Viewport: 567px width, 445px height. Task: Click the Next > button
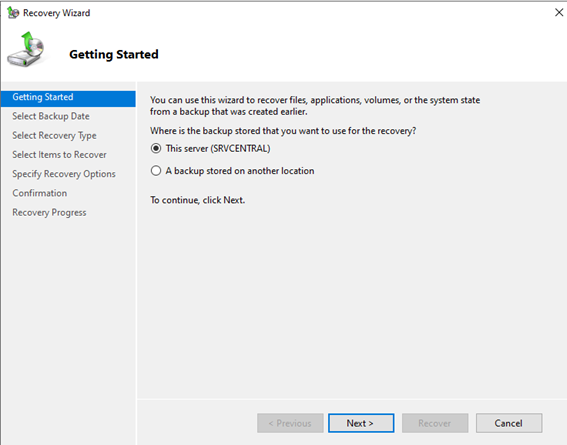(361, 423)
